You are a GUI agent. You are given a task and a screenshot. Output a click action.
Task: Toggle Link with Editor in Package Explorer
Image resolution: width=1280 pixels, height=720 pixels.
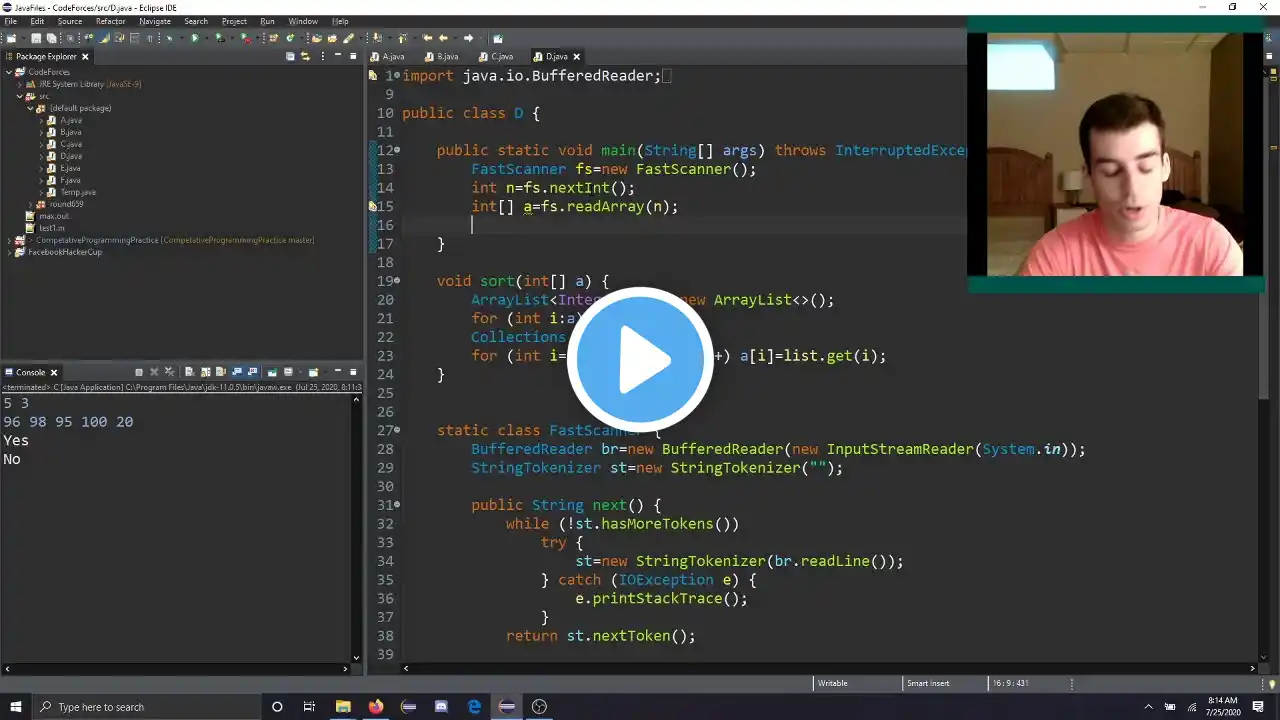coord(305,57)
